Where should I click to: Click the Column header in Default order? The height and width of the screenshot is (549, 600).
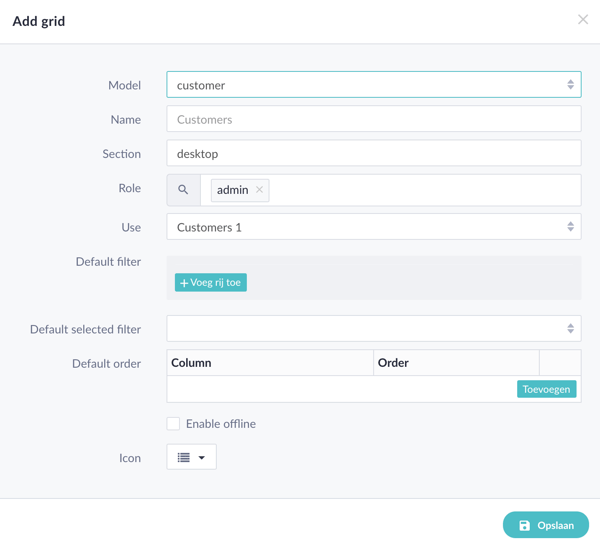191,362
